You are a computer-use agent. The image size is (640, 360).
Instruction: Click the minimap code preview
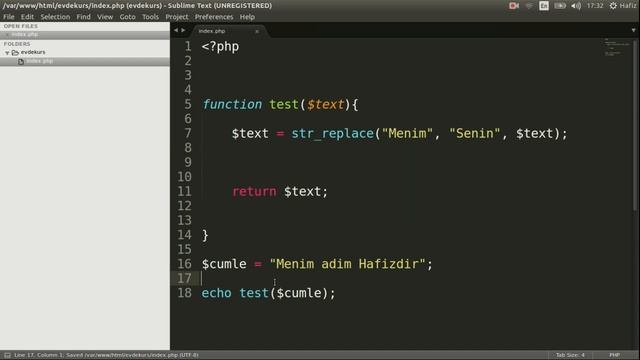coord(617,48)
